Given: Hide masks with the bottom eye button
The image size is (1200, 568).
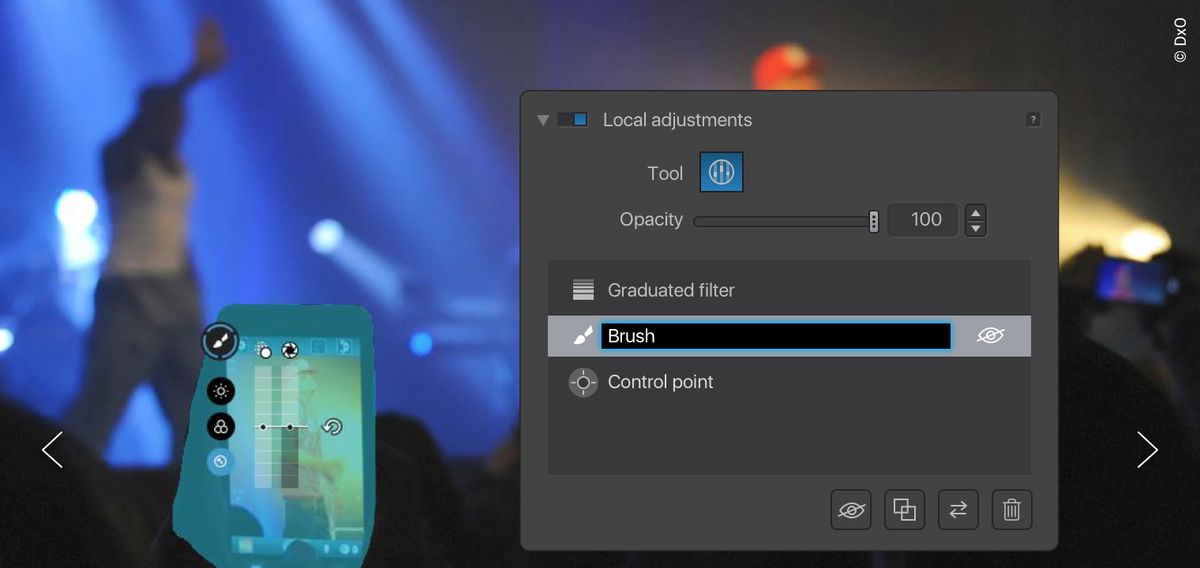Looking at the screenshot, I should click(851, 510).
